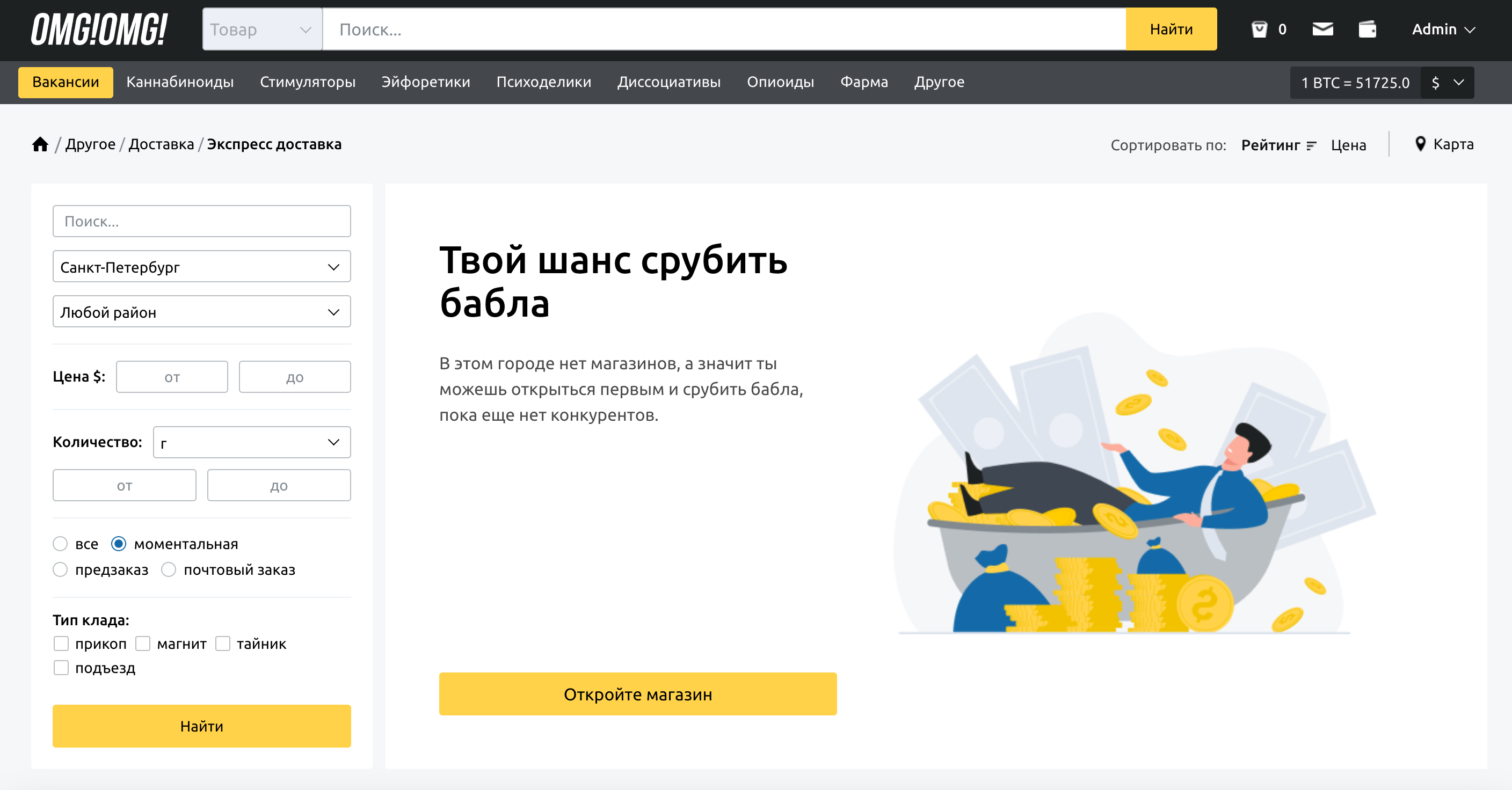Screen dimensions: 1512x790
Task: Click the sorting order icon next to Рейтинг
Action: coord(1311,146)
